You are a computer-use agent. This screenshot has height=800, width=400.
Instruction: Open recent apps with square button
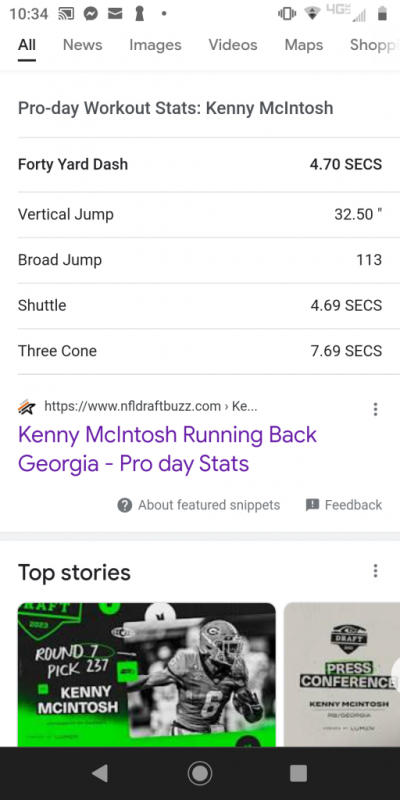point(298,773)
